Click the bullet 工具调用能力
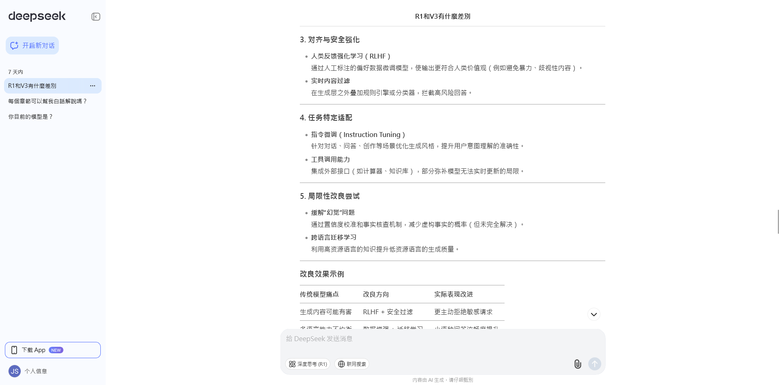This screenshot has width=780, height=385. tap(331, 160)
